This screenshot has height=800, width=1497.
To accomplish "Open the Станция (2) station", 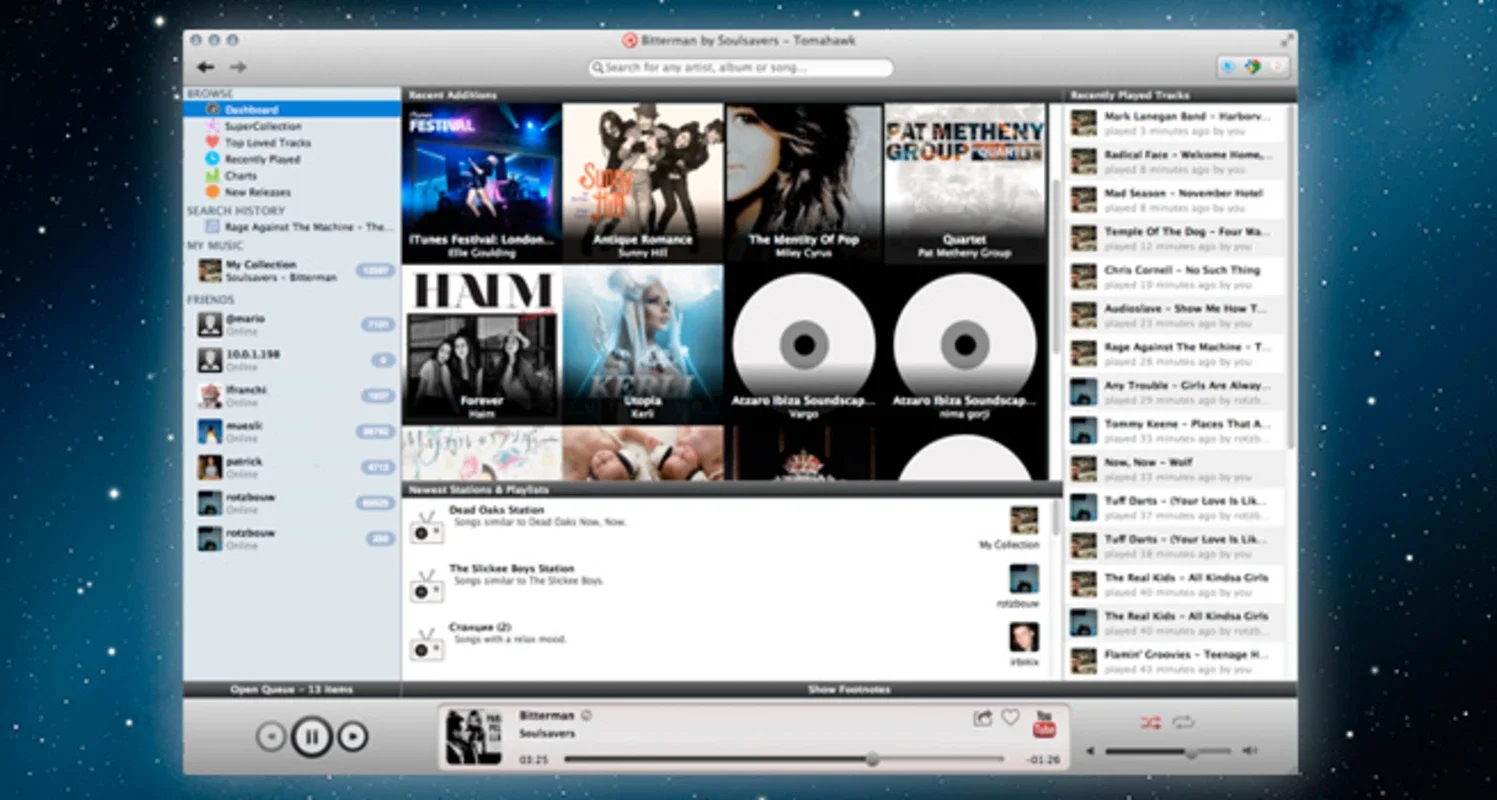I will click(x=725, y=642).
